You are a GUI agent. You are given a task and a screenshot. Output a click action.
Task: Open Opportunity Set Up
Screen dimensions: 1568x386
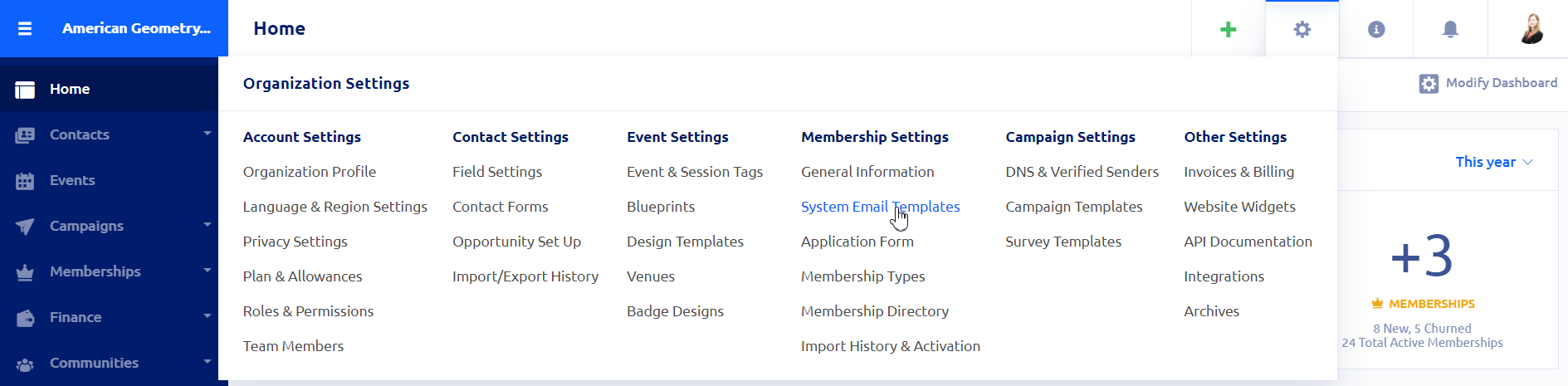coord(517,242)
